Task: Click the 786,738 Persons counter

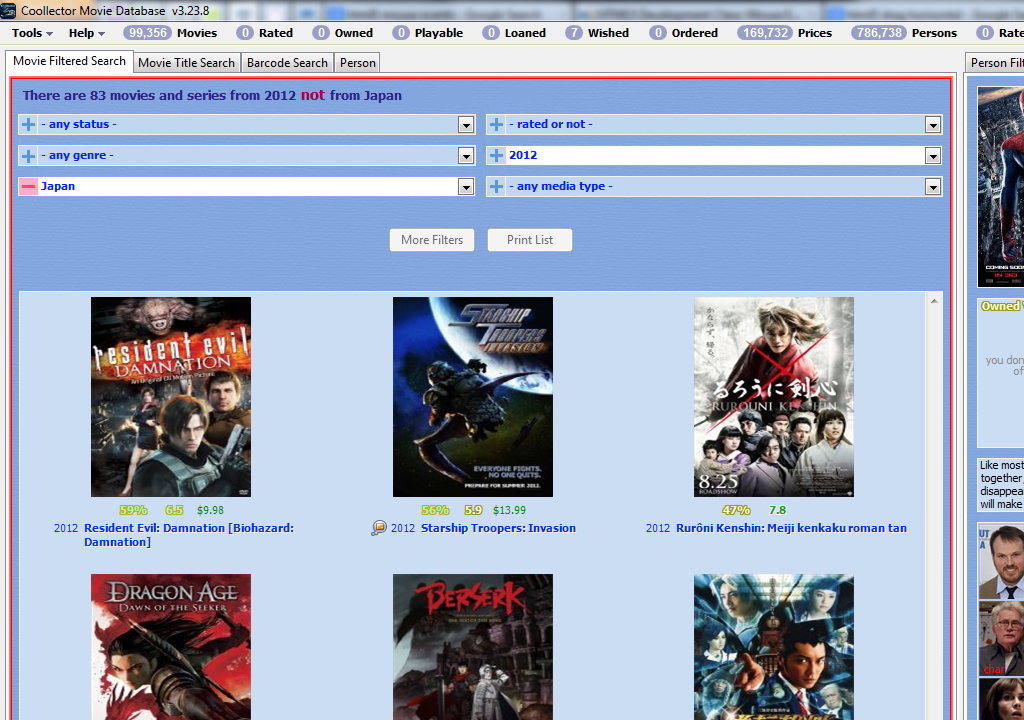Action: click(904, 33)
